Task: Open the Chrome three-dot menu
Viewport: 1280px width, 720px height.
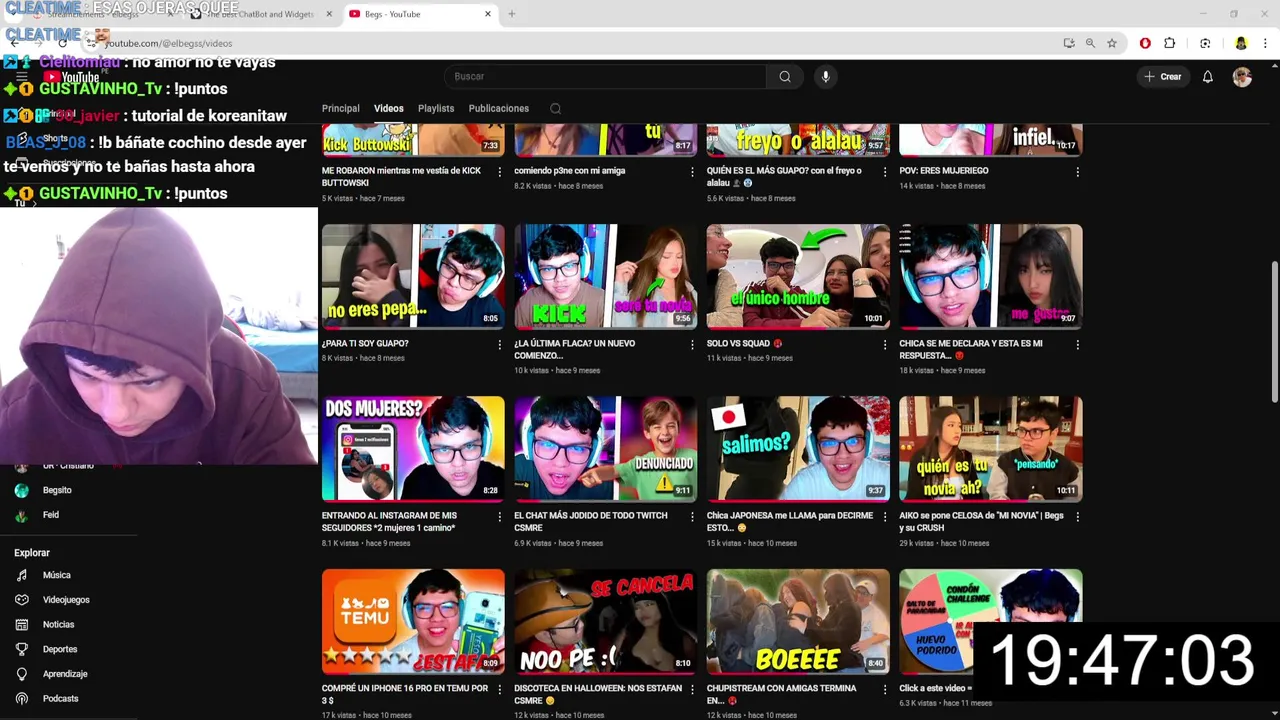Action: (1266, 43)
